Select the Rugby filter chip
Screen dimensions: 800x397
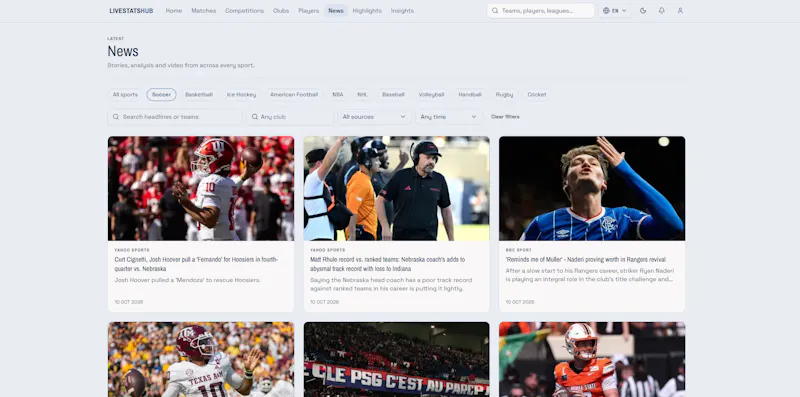pyautogui.click(x=504, y=95)
